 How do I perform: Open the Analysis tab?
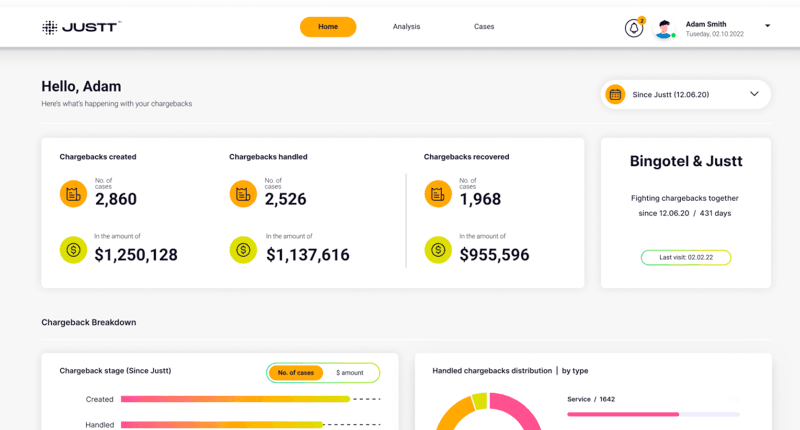[x=406, y=27]
